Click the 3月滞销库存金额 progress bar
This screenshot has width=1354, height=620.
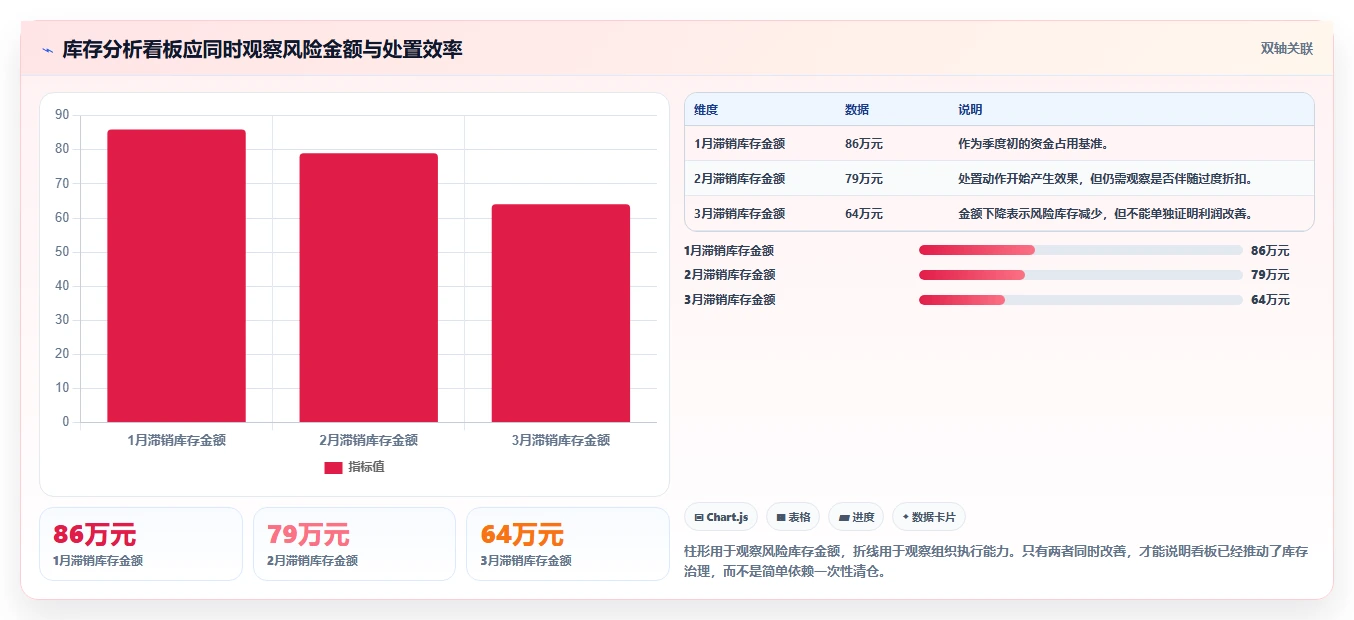coord(1080,300)
